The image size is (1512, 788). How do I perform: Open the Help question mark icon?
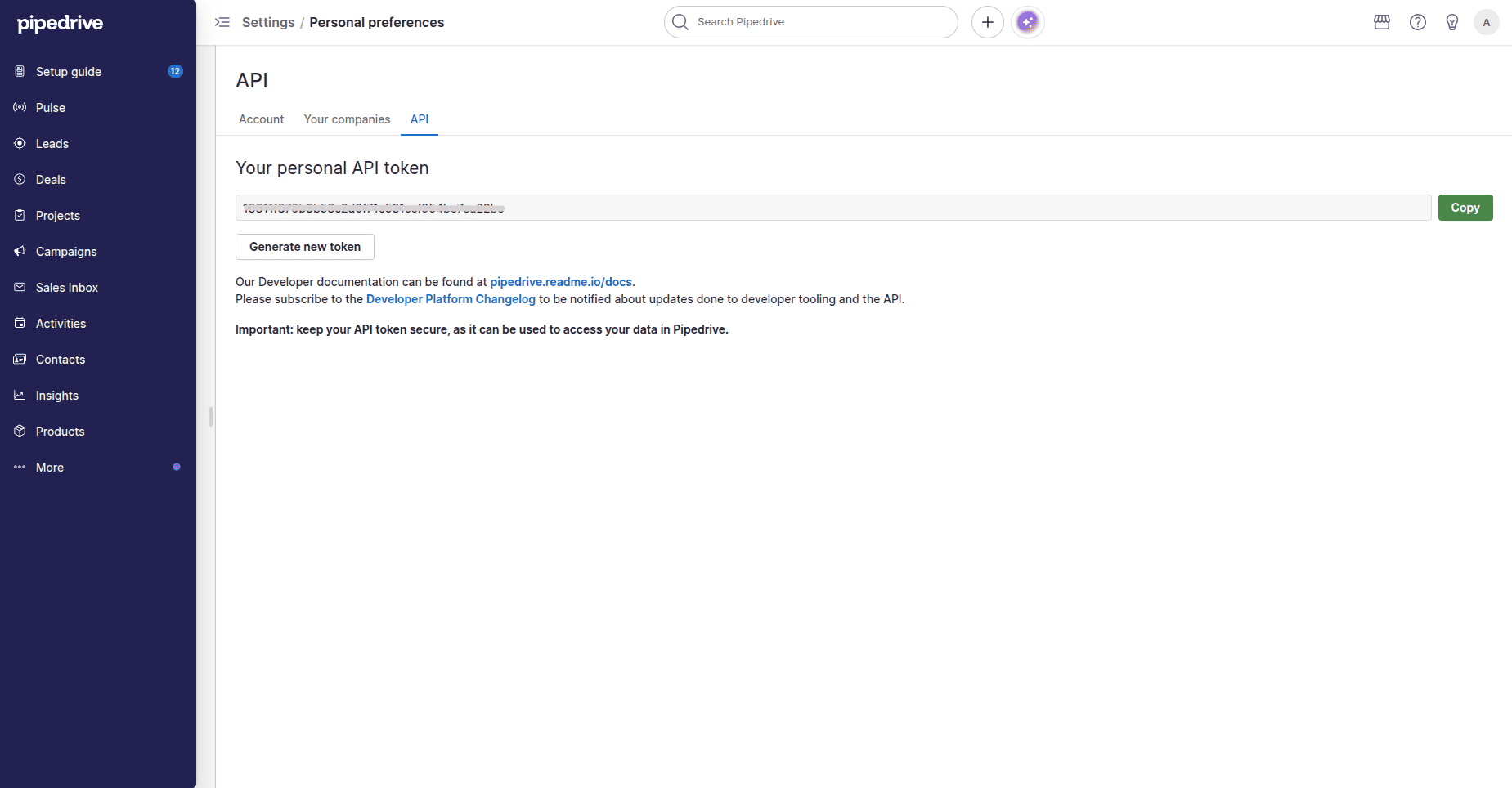coord(1418,22)
